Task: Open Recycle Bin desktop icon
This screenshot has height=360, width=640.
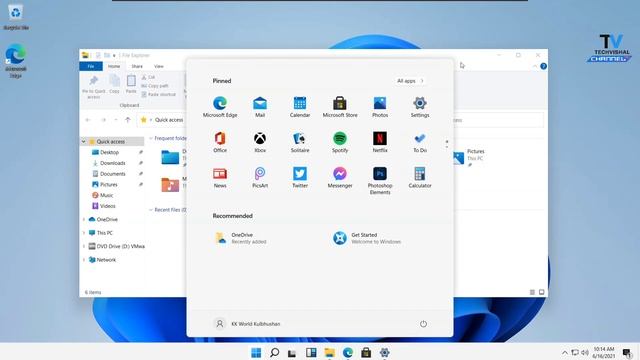Action: point(16,17)
